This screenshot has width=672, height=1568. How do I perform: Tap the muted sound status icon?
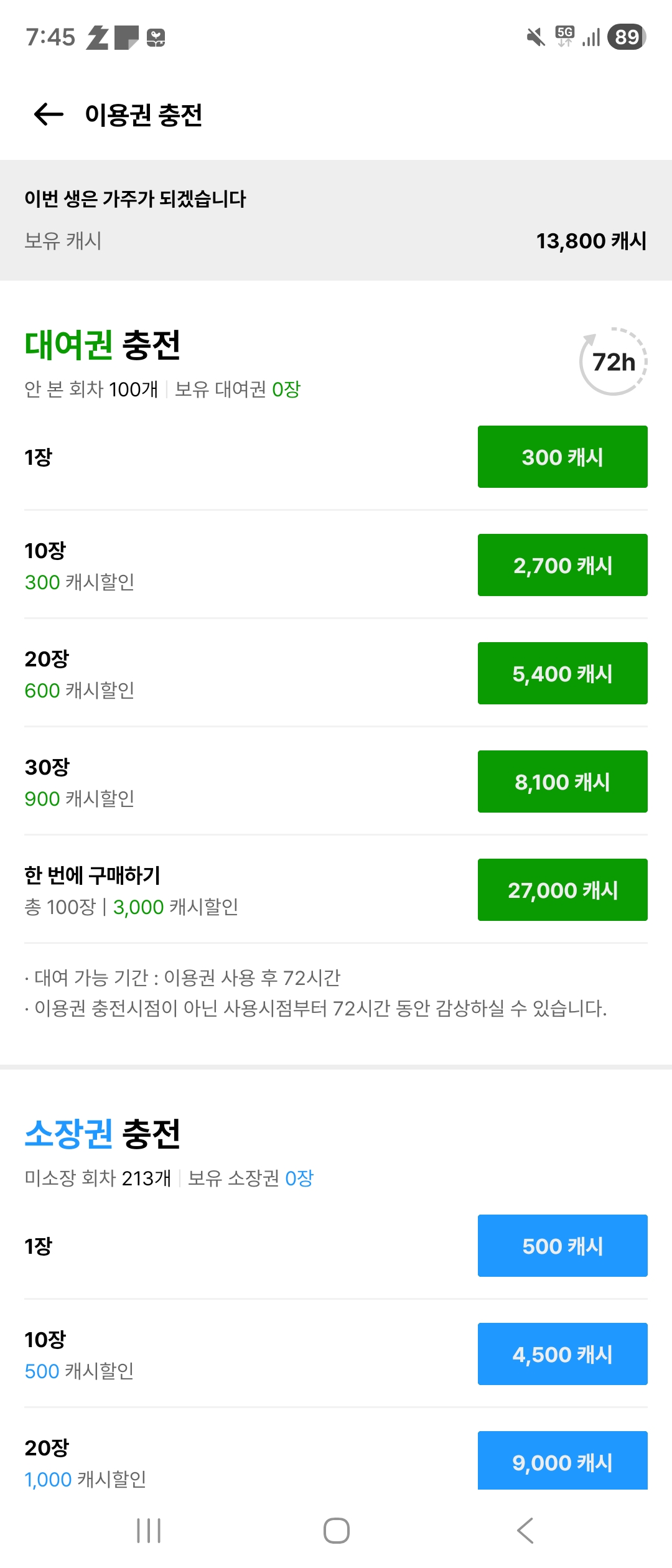(535, 37)
